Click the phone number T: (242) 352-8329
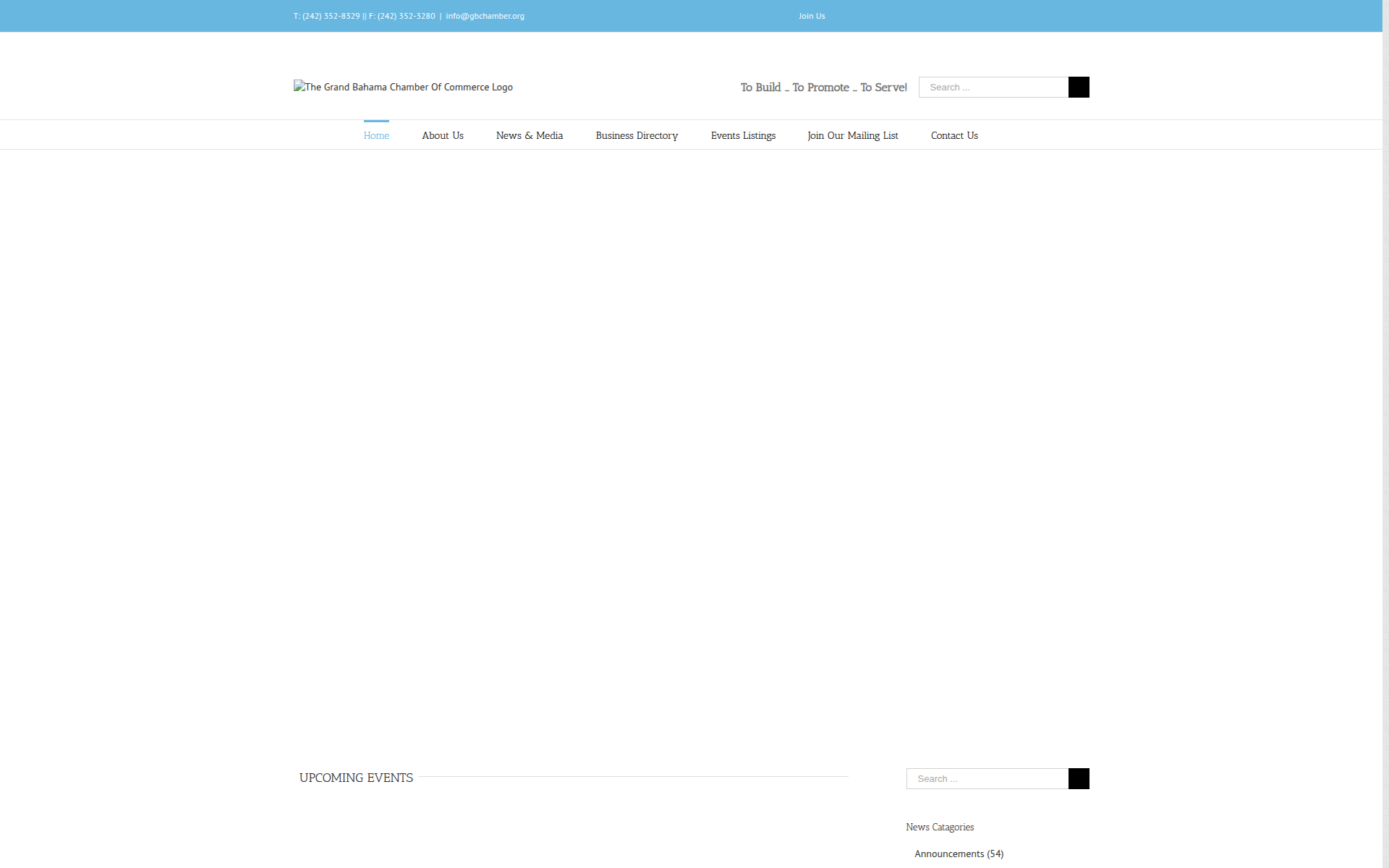1389x868 pixels. (326, 16)
